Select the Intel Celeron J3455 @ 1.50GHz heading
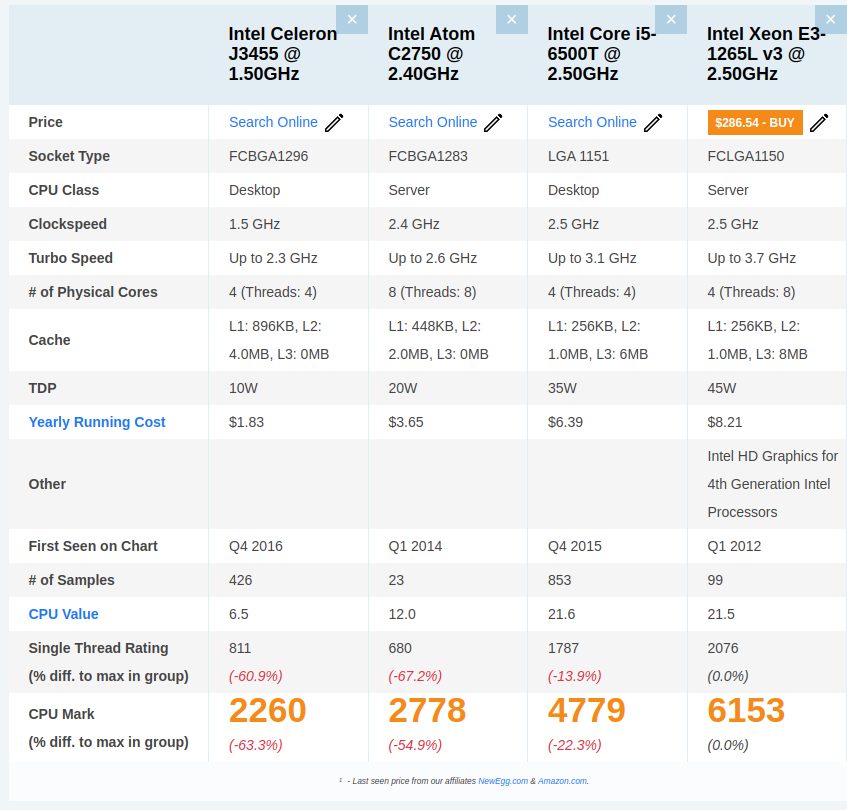This screenshot has height=810, width=847. coord(283,54)
